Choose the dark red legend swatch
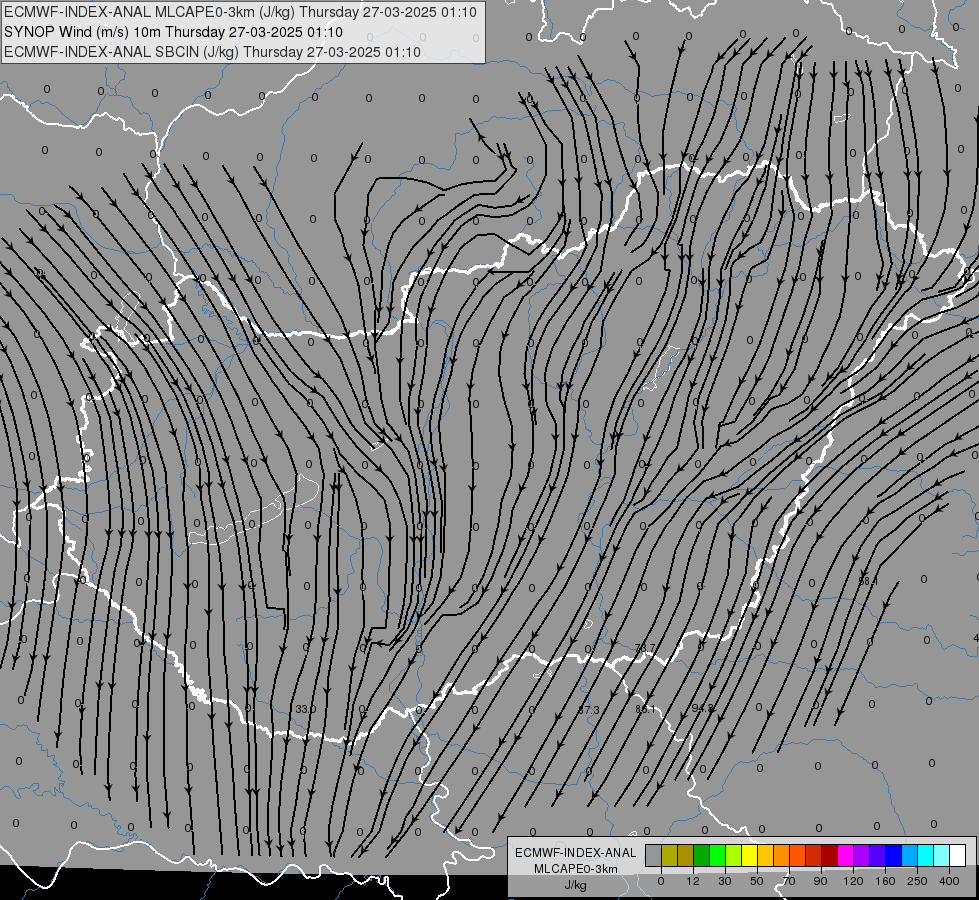This screenshot has height=900, width=979. [x=830, y=855]
